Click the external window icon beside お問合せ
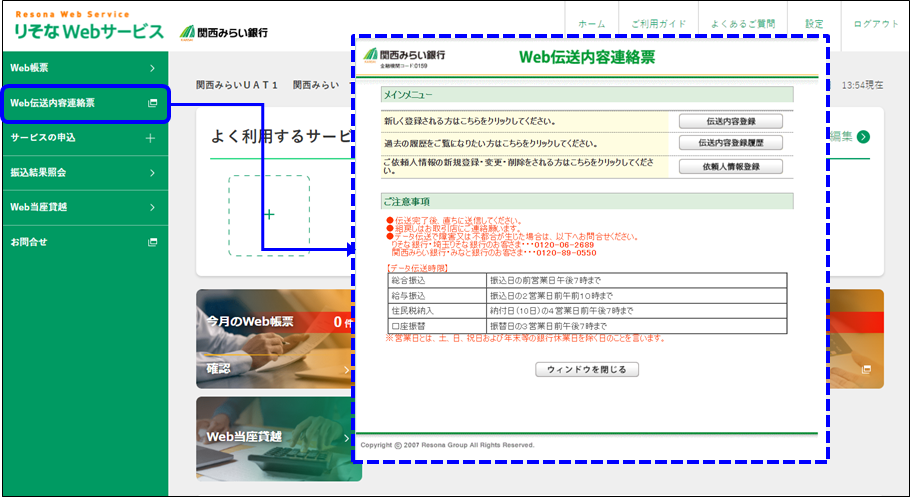Screen dimensions: 910x497 153,242
